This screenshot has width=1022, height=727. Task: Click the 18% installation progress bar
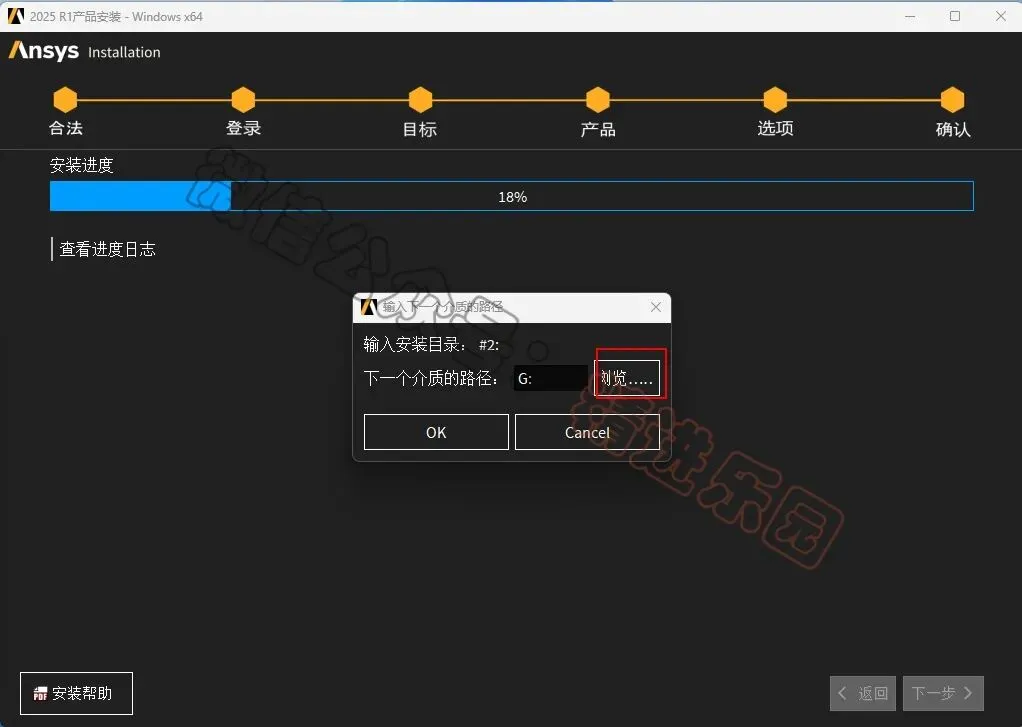click(x=512, y=196)
